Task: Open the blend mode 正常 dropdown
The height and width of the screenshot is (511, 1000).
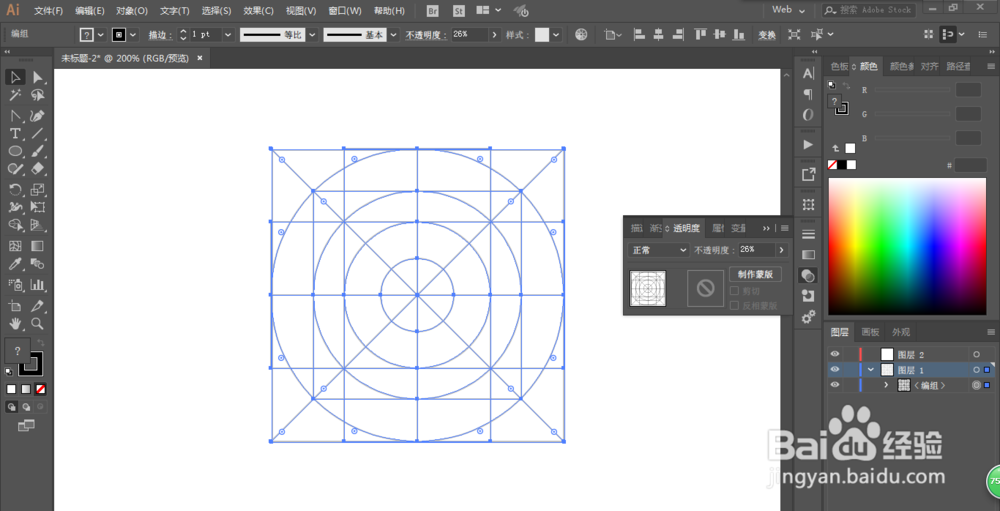Action: [x=658, y=250]
